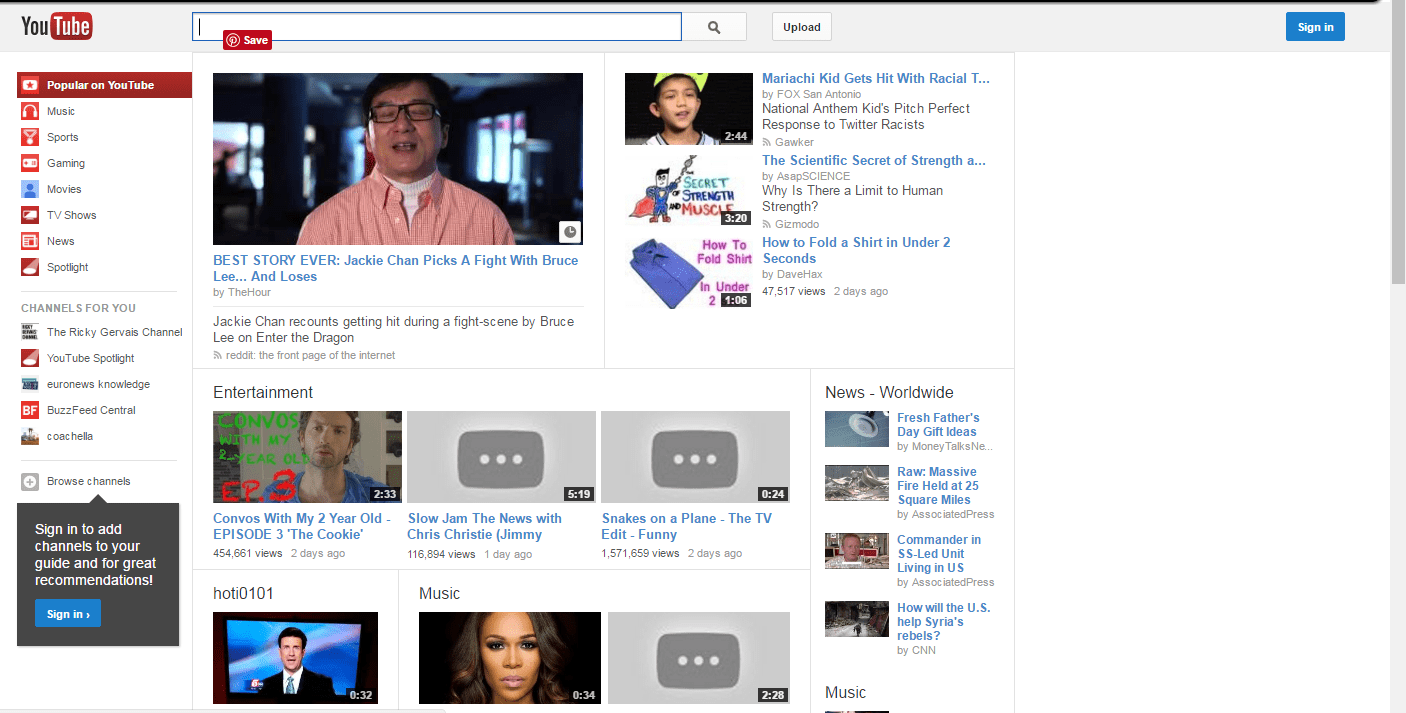Viewport: 1406px width, 713px height.
Task: Click the placeholder thumbnail with 5:19 duration
Action: point(501,457)
